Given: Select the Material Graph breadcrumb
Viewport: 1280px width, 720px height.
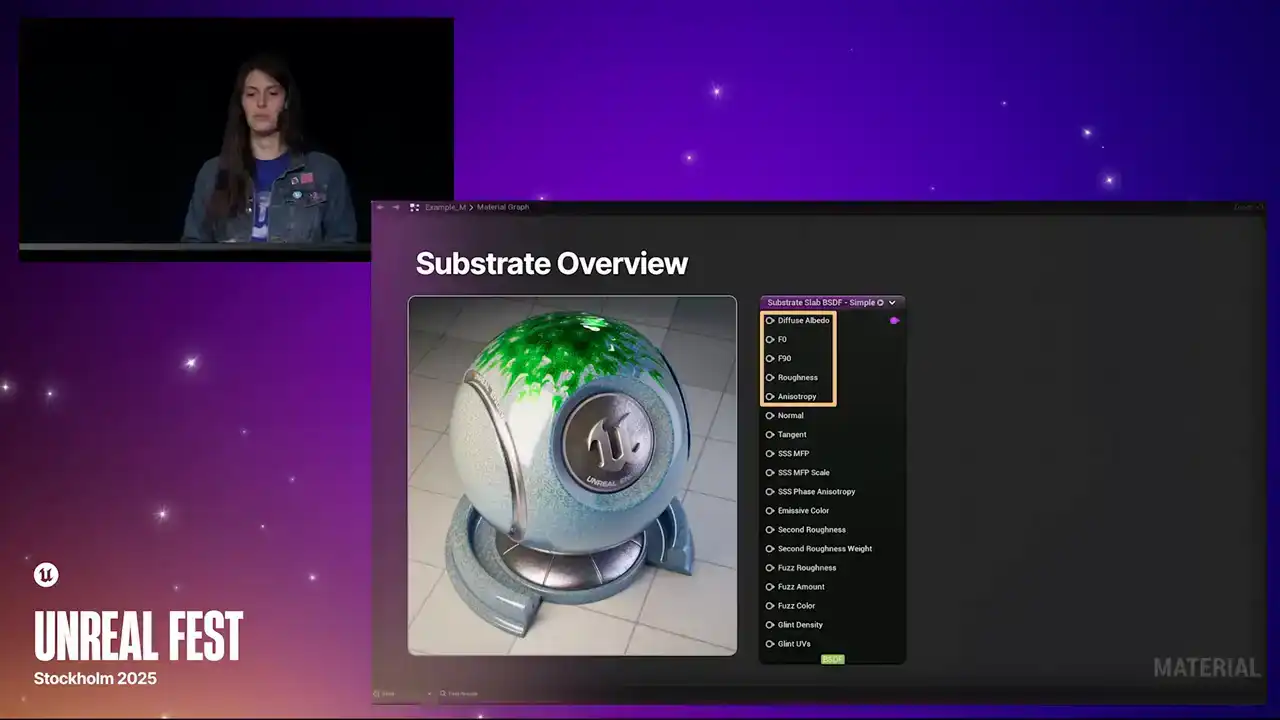Looking at the screenshot, I should pyautogui.click(x=503, y=207).
